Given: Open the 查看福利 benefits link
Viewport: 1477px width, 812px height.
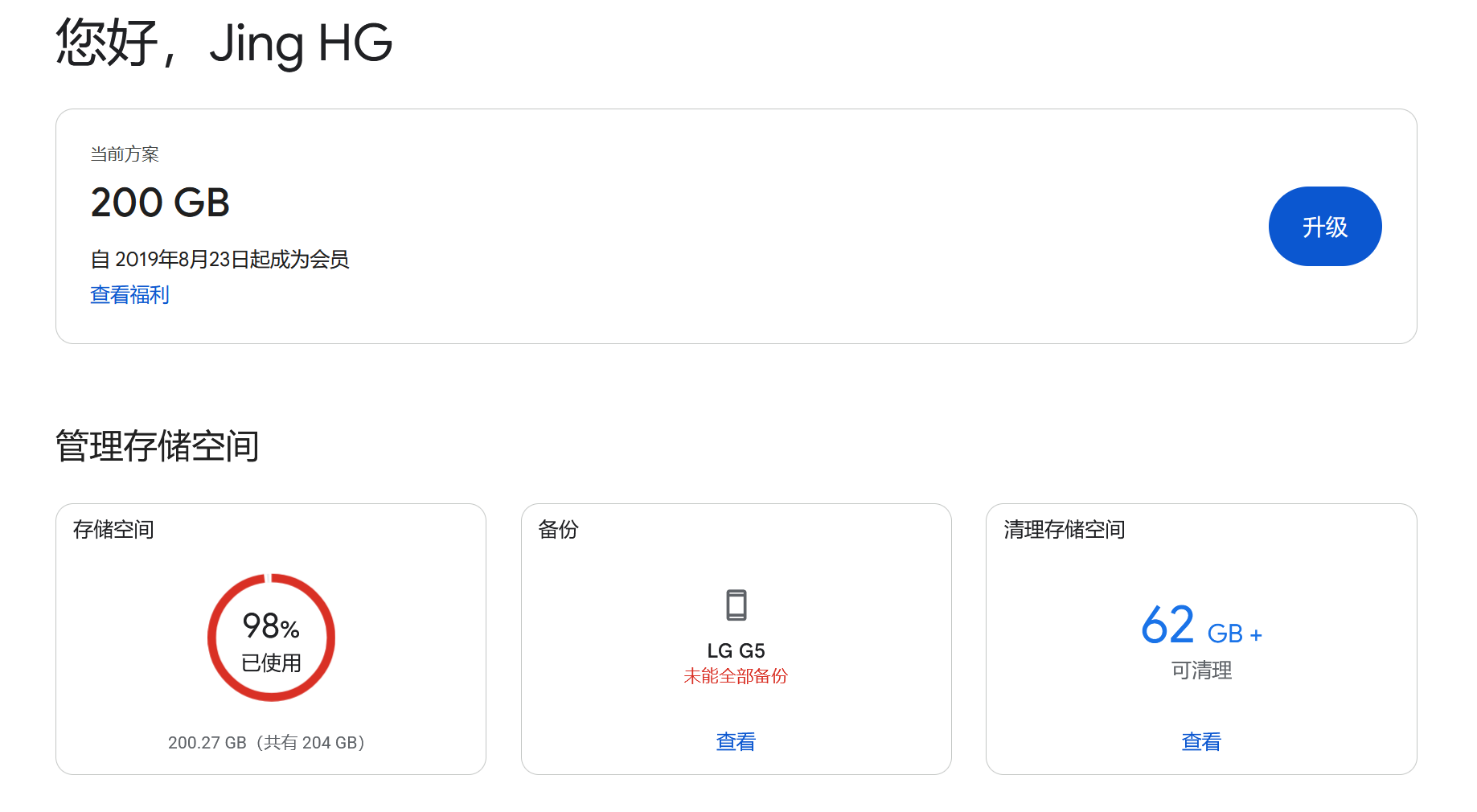Looking at the screenshot, I should 129,295.
